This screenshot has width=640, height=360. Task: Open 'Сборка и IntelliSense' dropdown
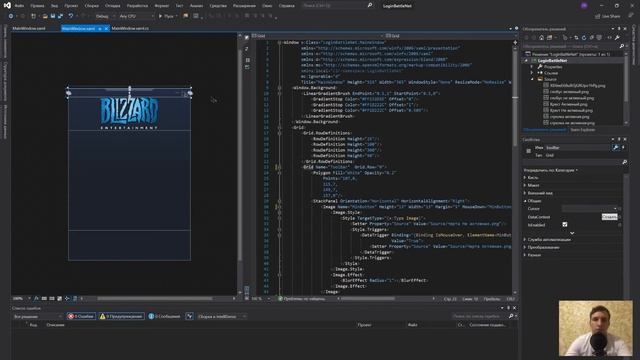[x=222, y=316]
